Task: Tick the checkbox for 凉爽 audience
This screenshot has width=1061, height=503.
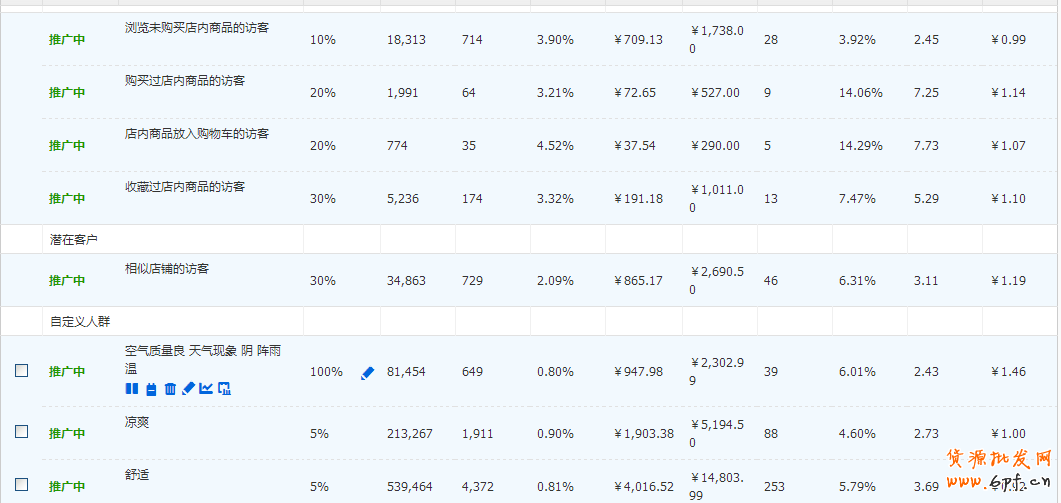Action: [x=22, y=431]
